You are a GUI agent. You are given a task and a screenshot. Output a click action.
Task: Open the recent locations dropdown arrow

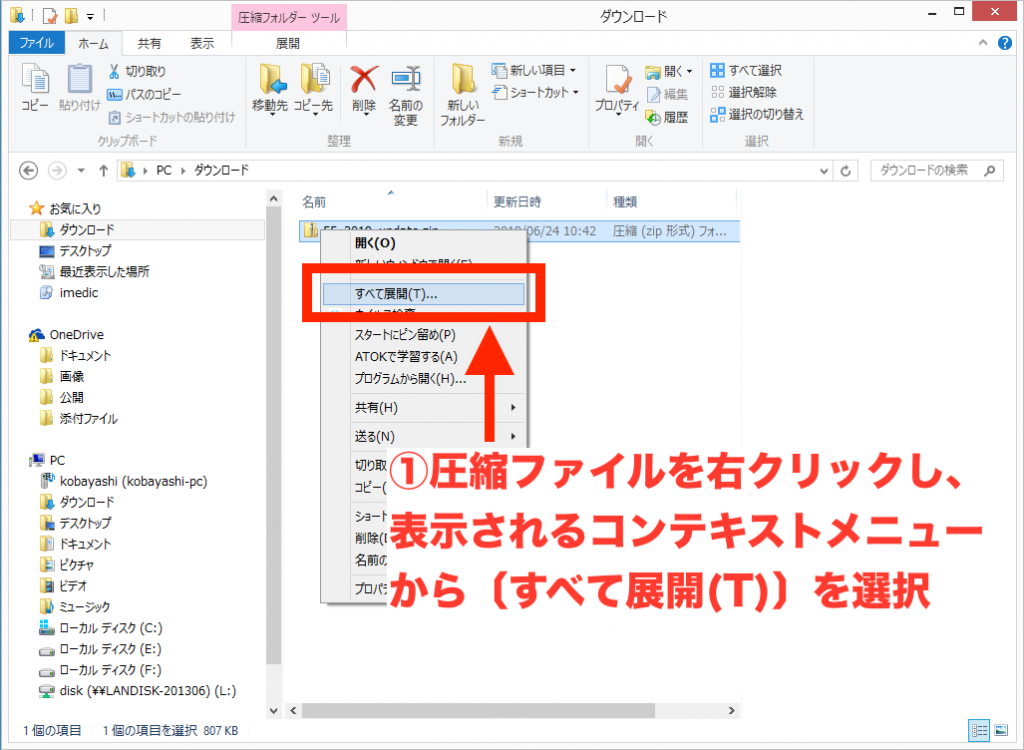(x=81, y=171)
